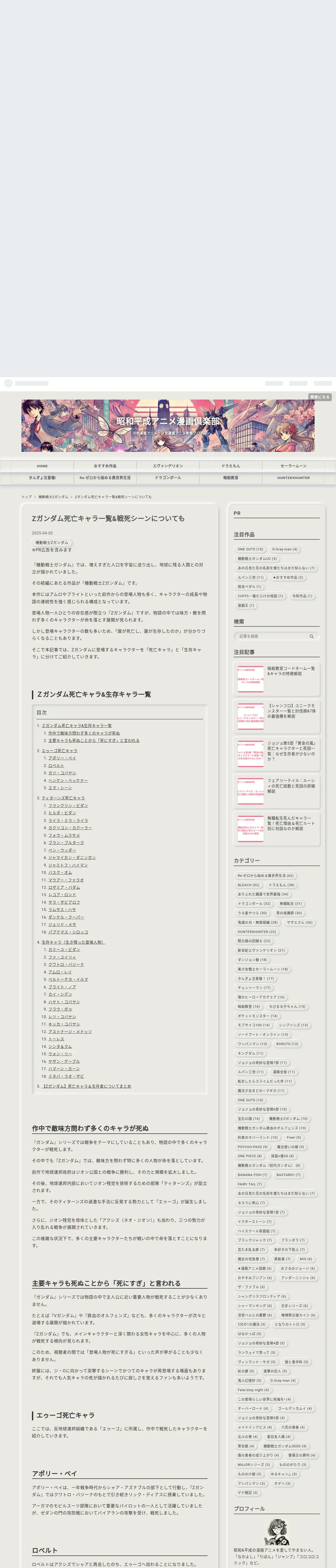Image resolution: width=336 pixels, height=1568 pixels.
Task: Click the profile avatar illustration
Action: (x=276, y=1531)
